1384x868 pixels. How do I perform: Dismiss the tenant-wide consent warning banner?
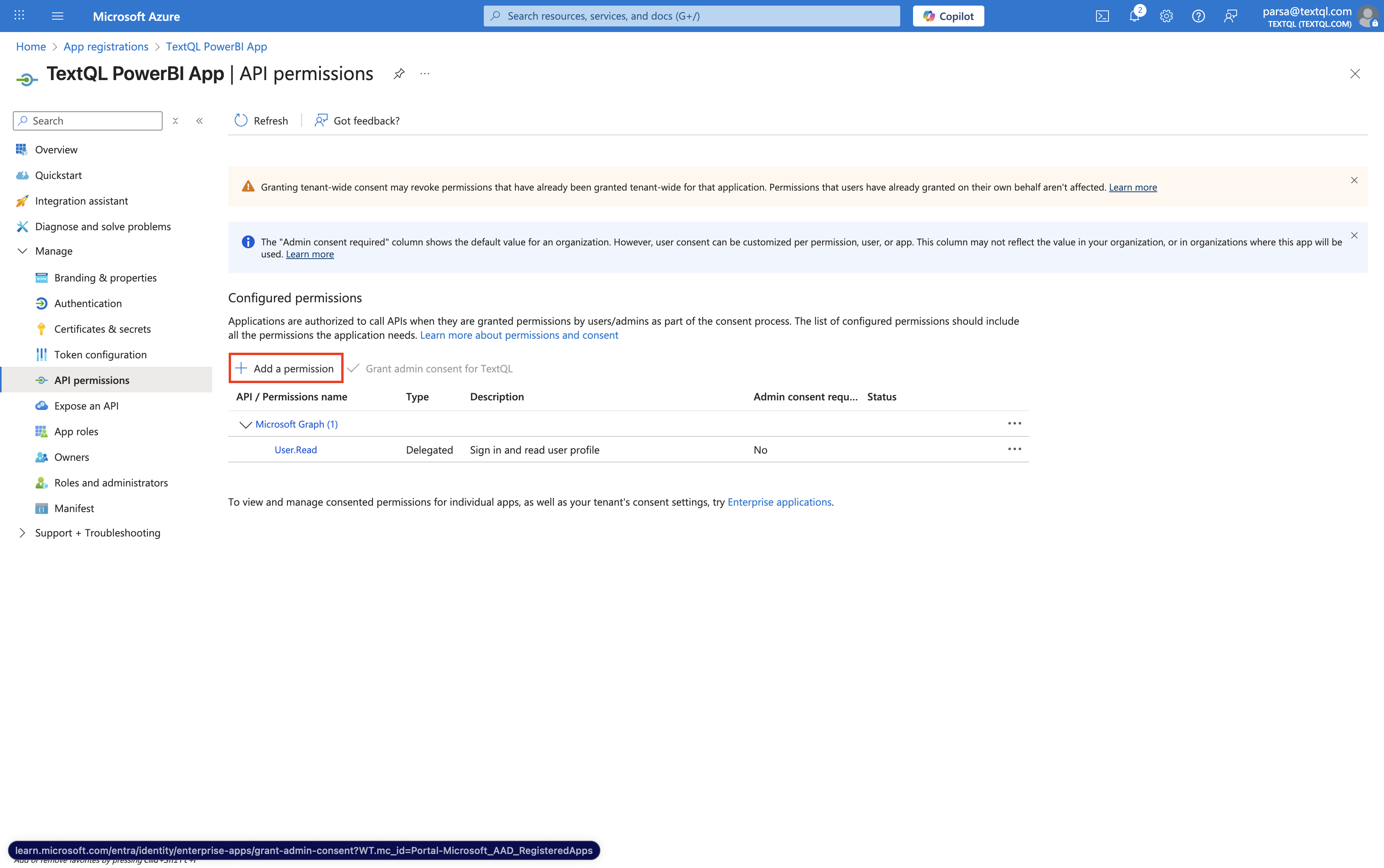pyautogui.click(x=1354, y=180)
